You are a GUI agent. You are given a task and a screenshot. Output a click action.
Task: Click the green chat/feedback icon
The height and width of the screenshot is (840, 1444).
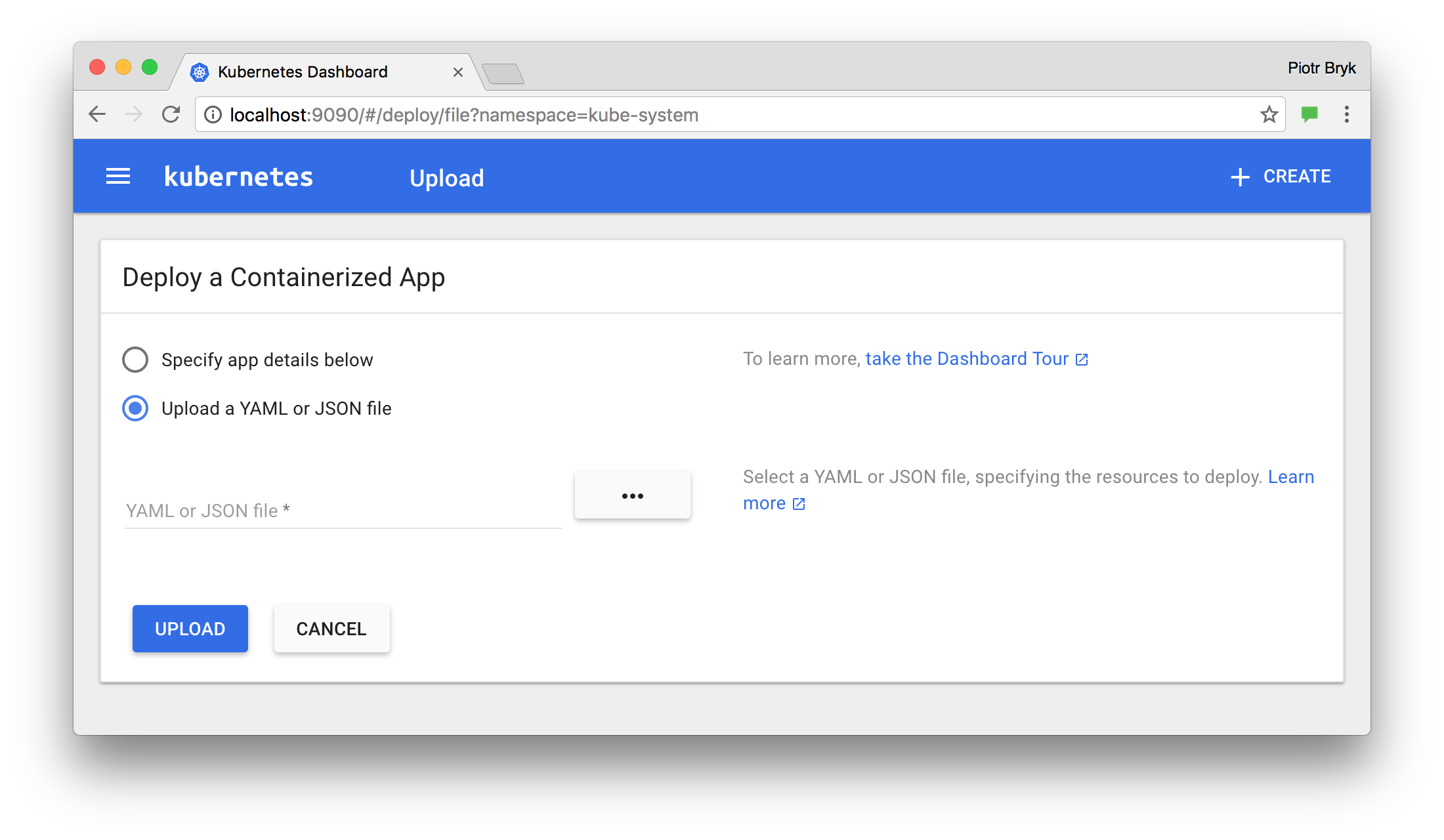coord(1310,113)
